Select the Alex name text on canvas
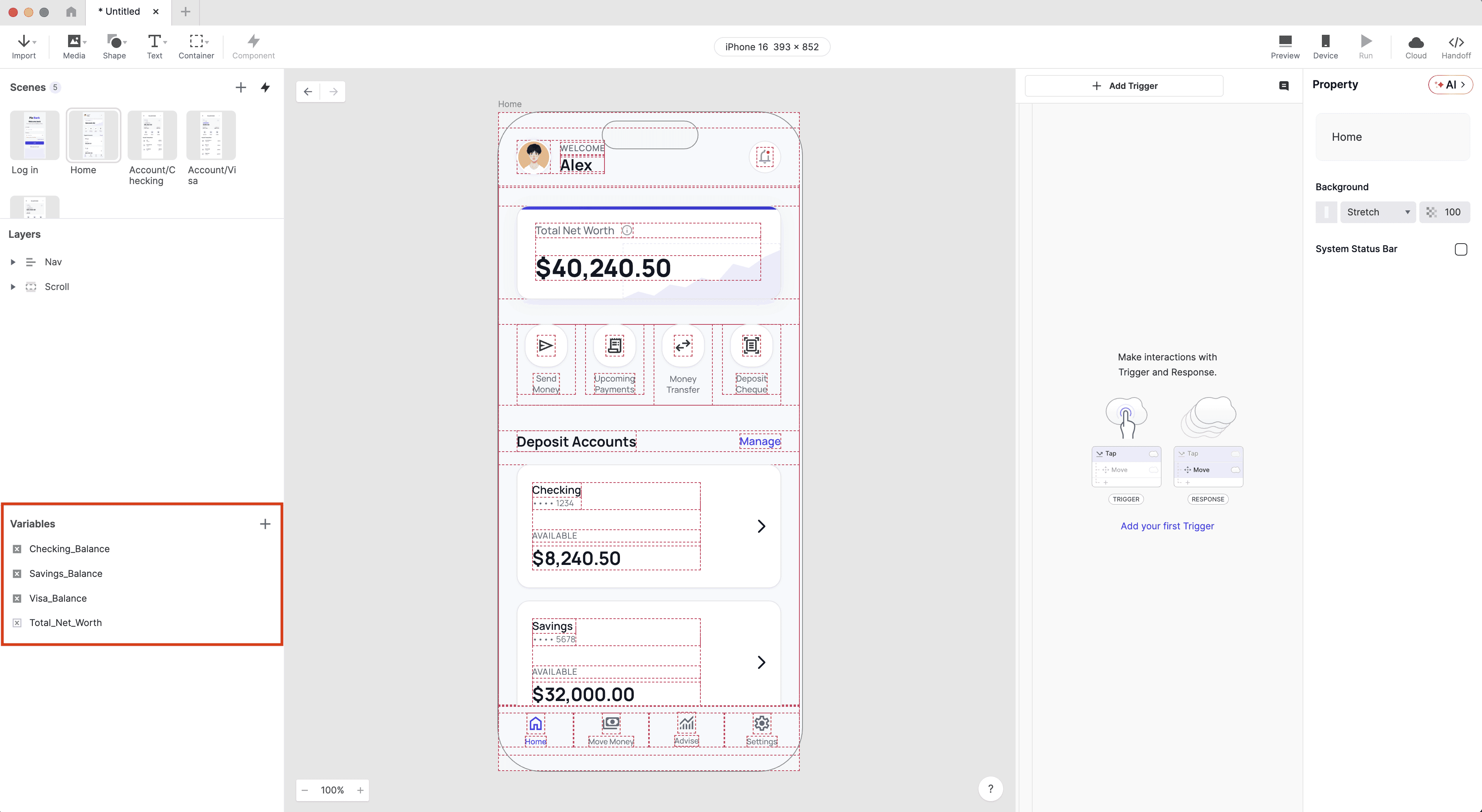1482x812 pixels. 576,165
